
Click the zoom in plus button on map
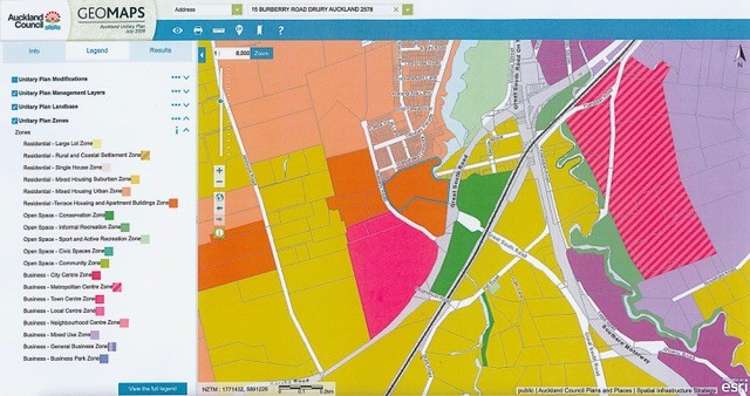(x=219, y=170)
